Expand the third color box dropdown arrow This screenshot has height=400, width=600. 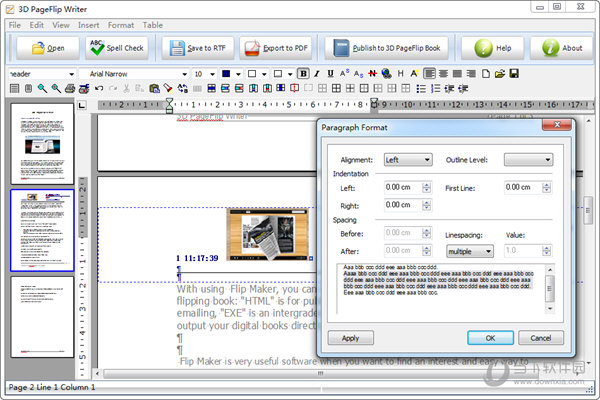[x=290, y=74]
